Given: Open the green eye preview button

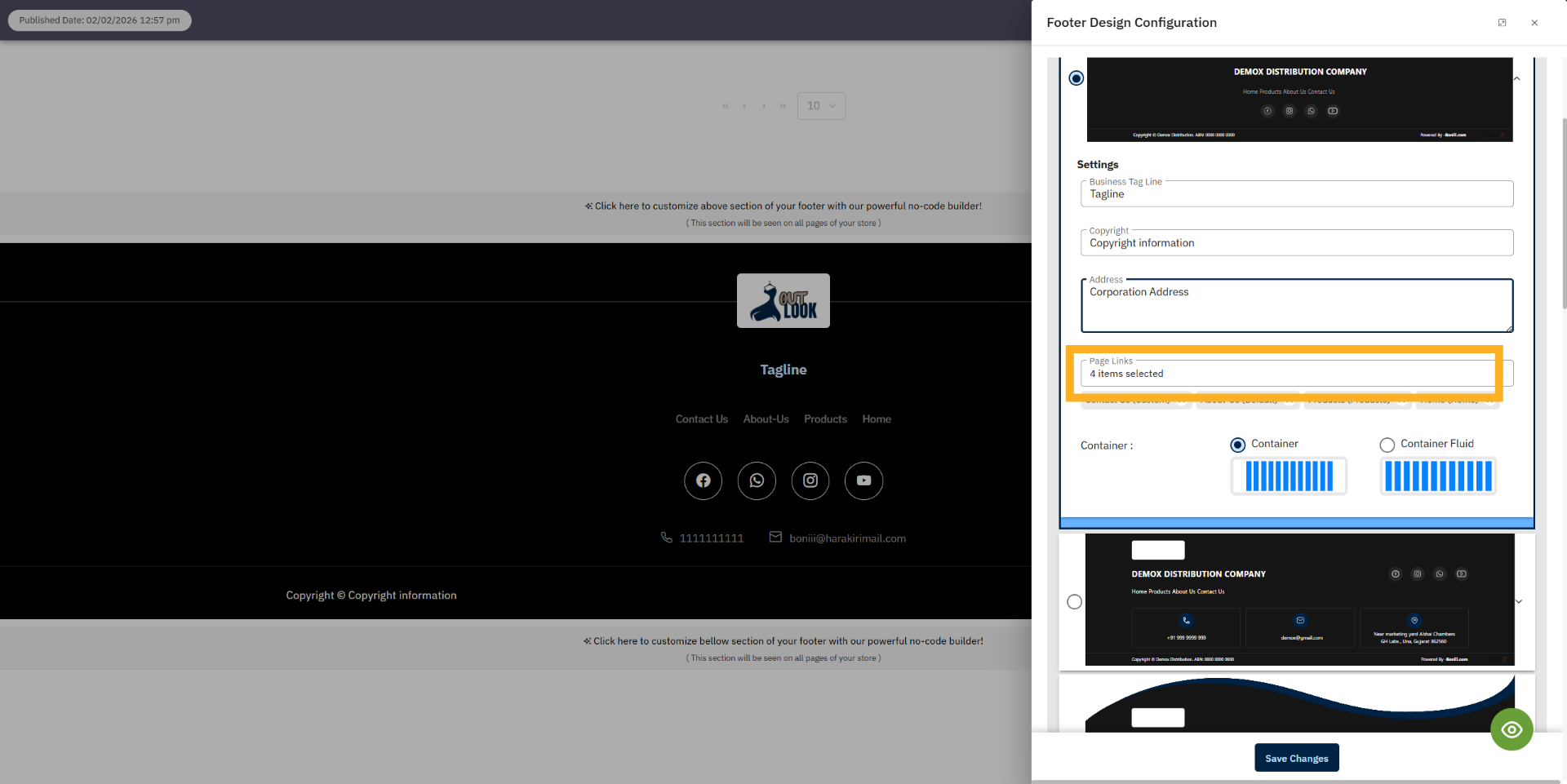Looking at the screenshot, I should pyautogui.click(x=1512, y=729).
